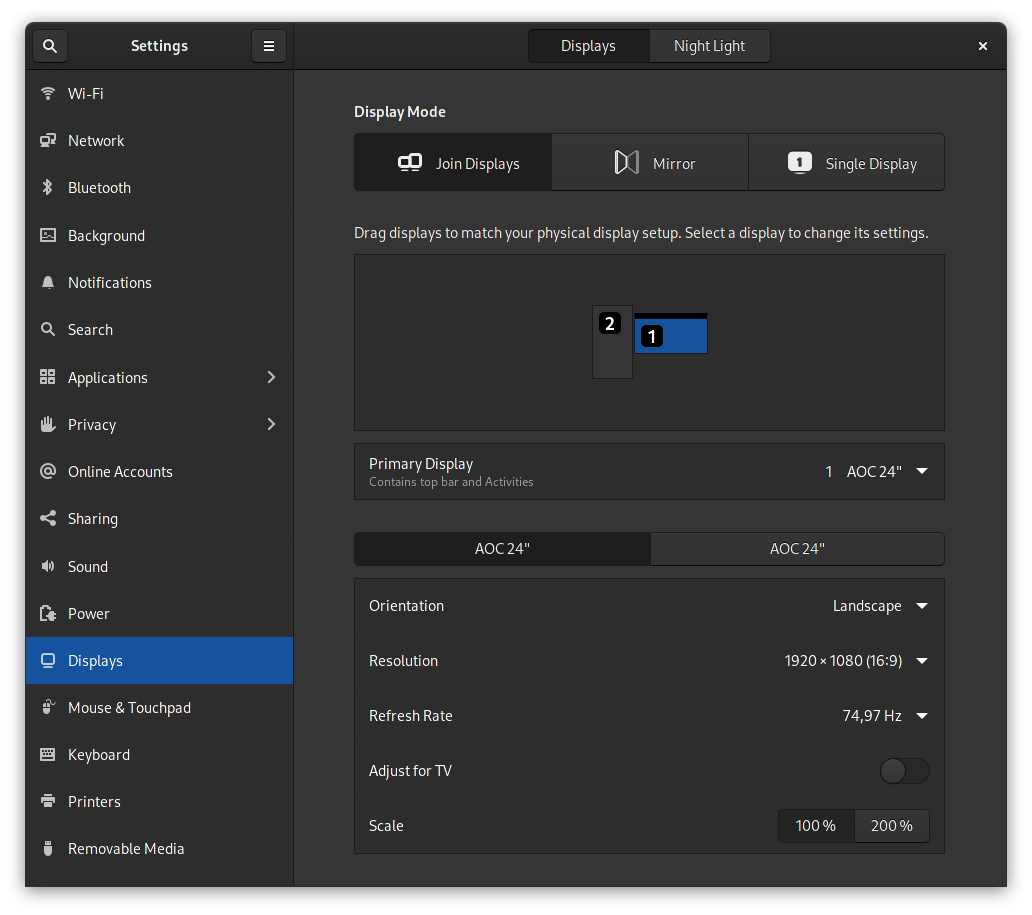Click the Wi-Fi signal icon in sidebar
The width and height of the screenshot is (1032, 915).
pos(47,93)
